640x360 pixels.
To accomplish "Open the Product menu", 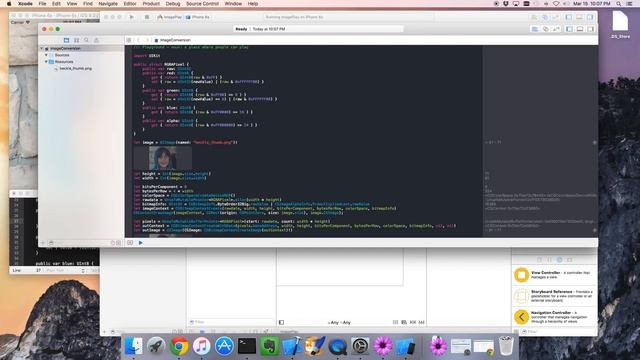I will (151, 4).
